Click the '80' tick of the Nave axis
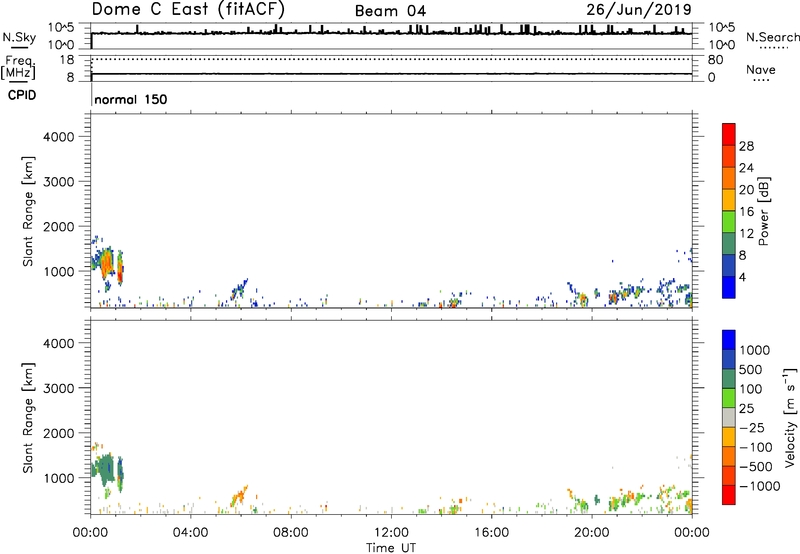 point(715,60)
